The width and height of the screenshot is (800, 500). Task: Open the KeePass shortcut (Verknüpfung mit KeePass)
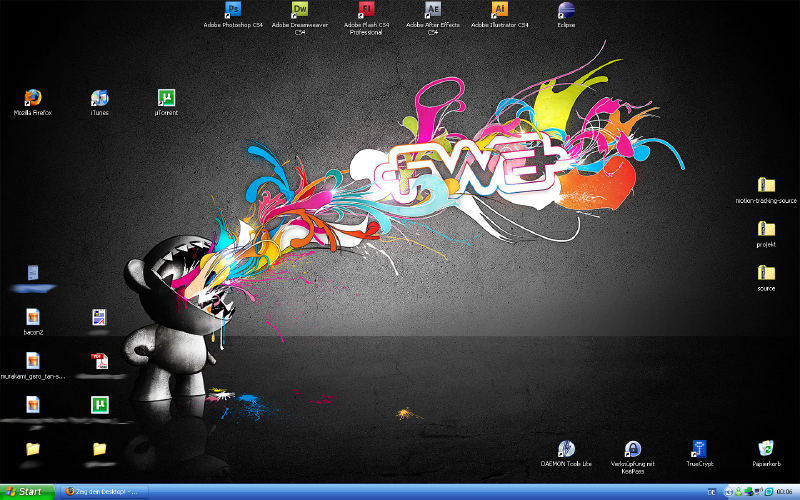point(633,457)
